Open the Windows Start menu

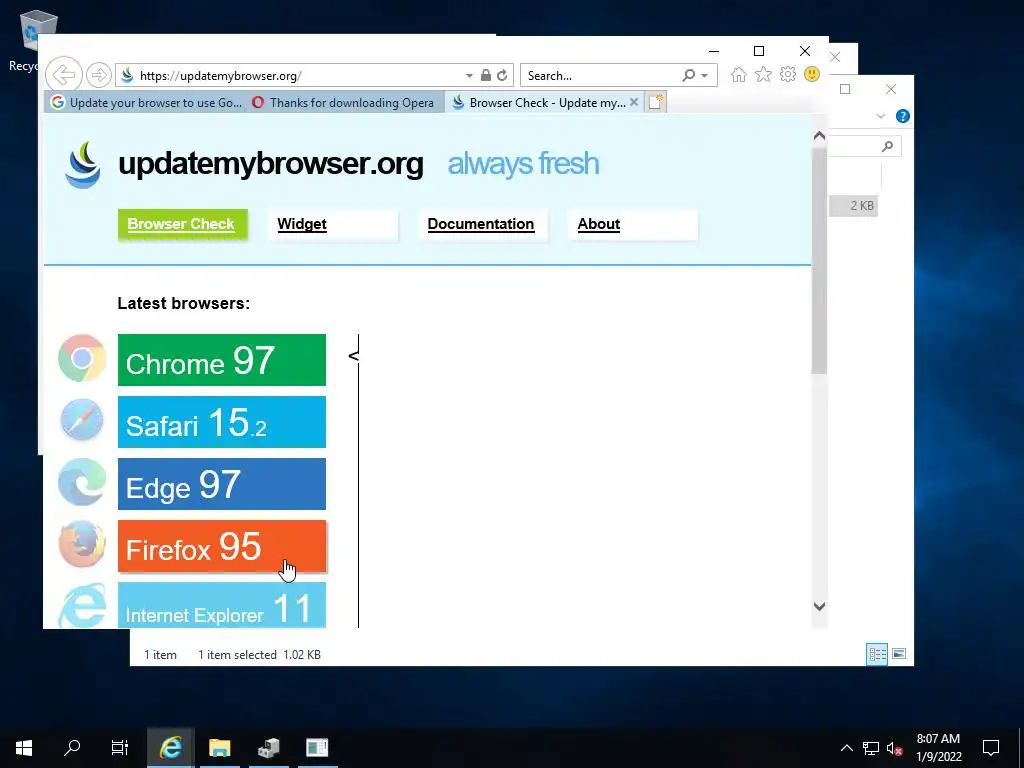coord(24,748)
